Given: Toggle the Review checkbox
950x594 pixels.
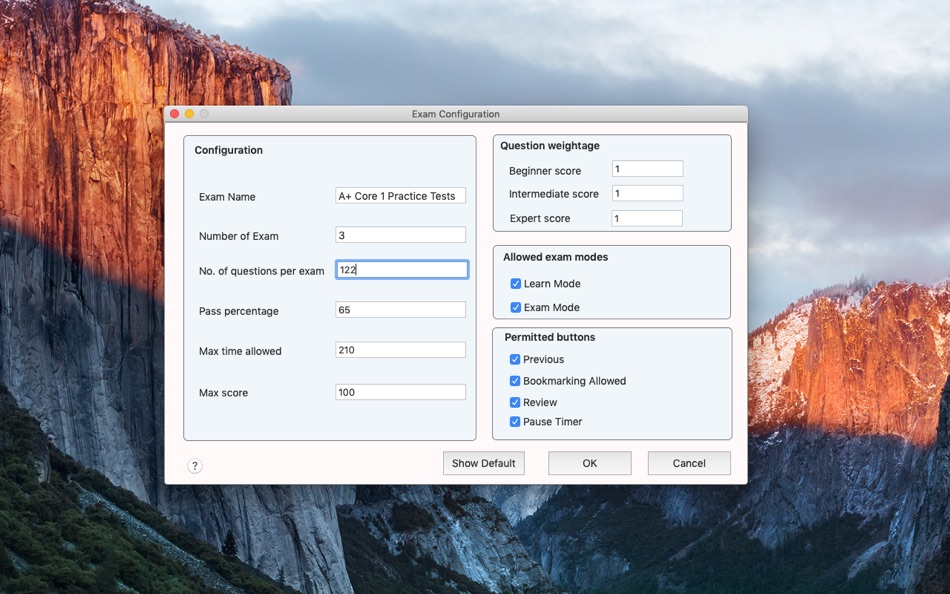Looking at the screenshot, I should tap(515, 402).
